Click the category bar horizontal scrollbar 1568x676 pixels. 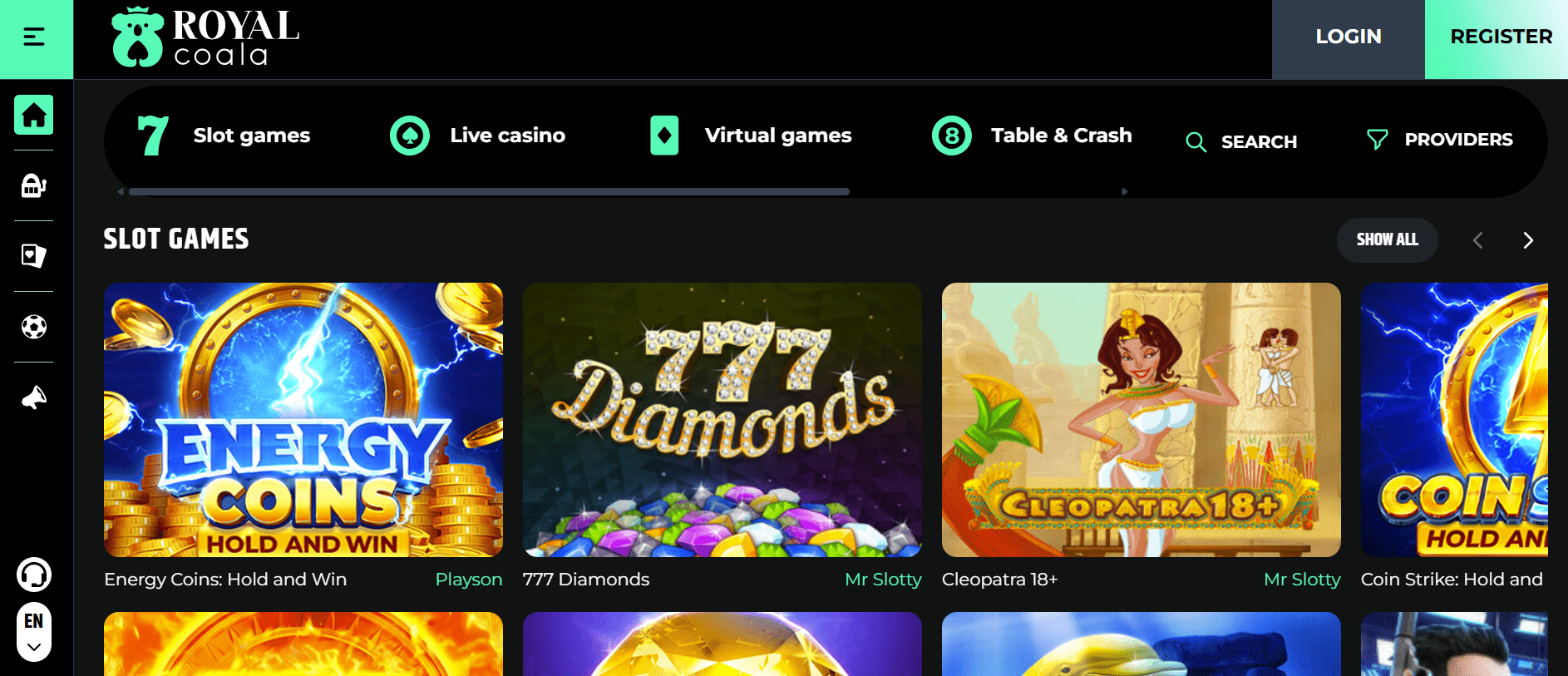(x=489, y=191)
